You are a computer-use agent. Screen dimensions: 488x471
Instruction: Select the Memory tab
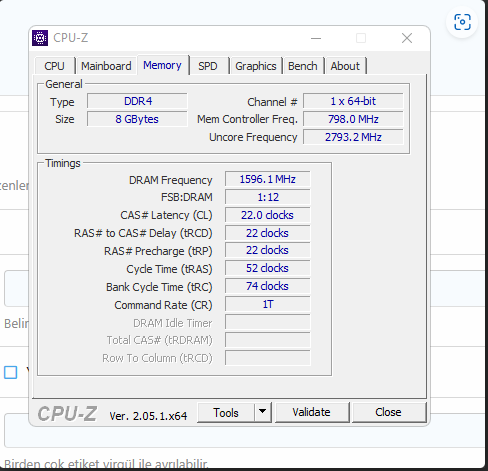(x=162, y=65)
